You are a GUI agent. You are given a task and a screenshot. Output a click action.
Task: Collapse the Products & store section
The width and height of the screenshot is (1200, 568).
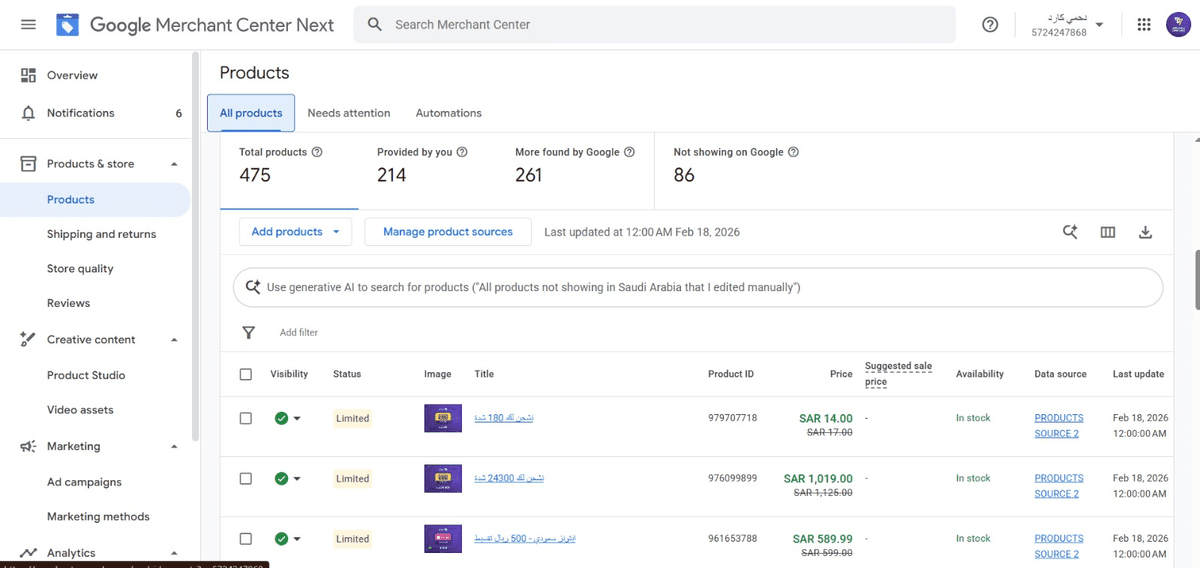tap(174, 164)
